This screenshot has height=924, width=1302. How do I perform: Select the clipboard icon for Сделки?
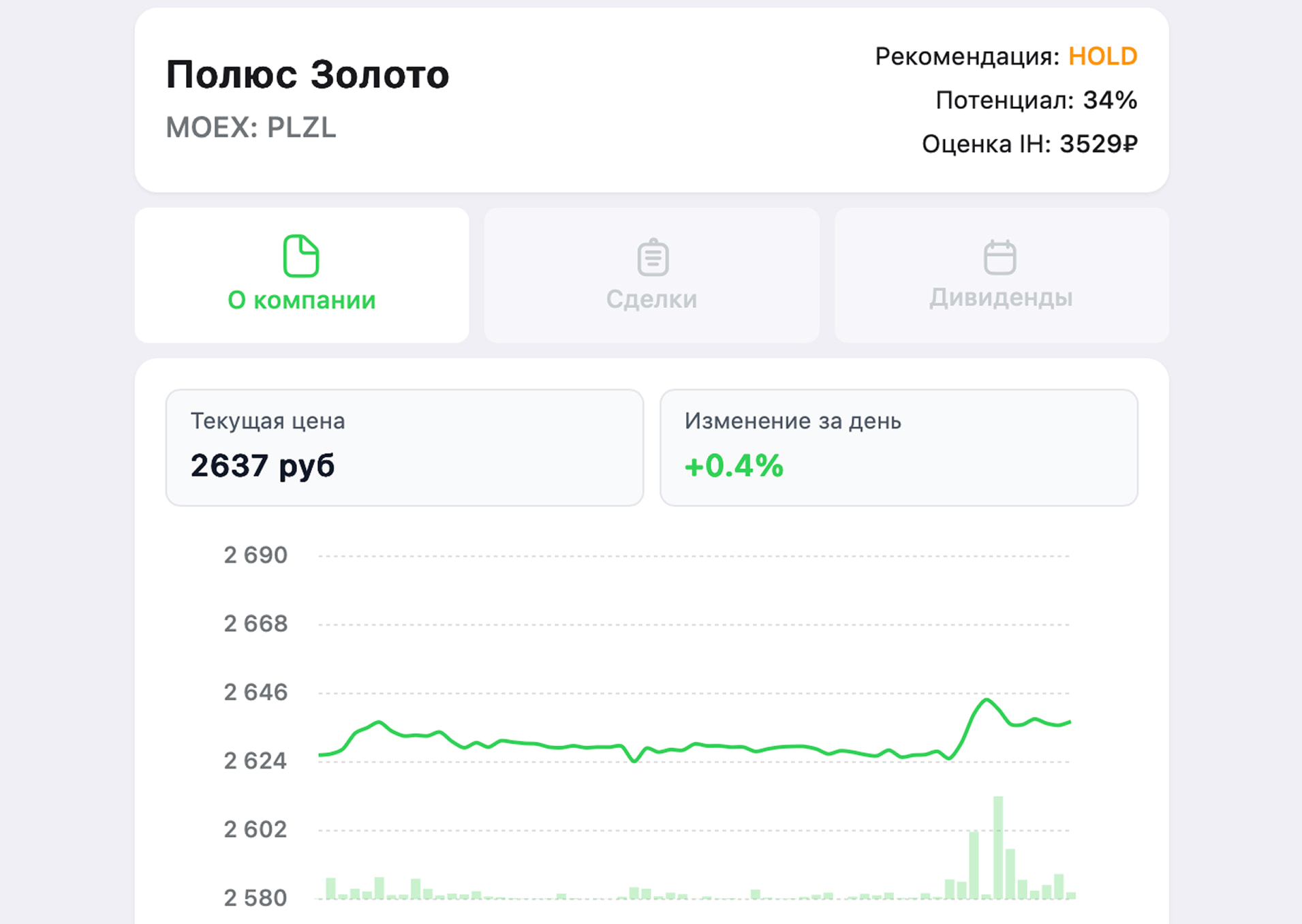651,257
